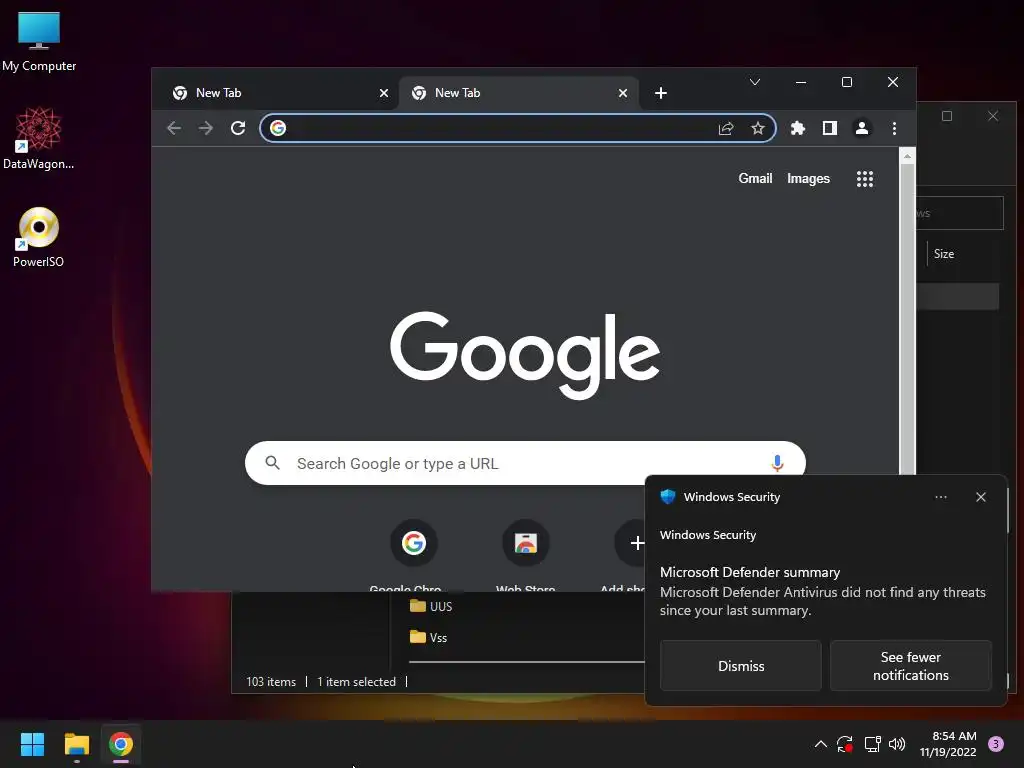The width and height of the screenshot is (1024, 768).
Task: Share this page via the address bar icon
Action: point(726,128)
